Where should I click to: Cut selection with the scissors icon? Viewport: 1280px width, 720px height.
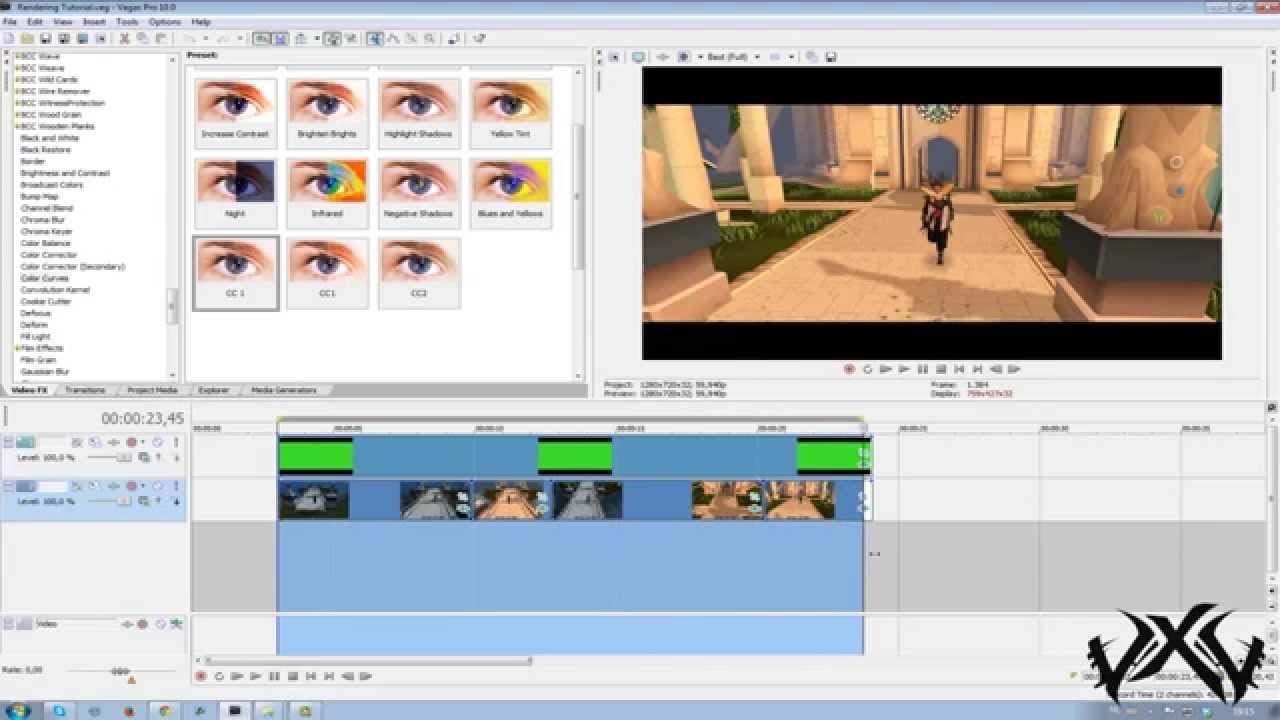pos(125,39)
